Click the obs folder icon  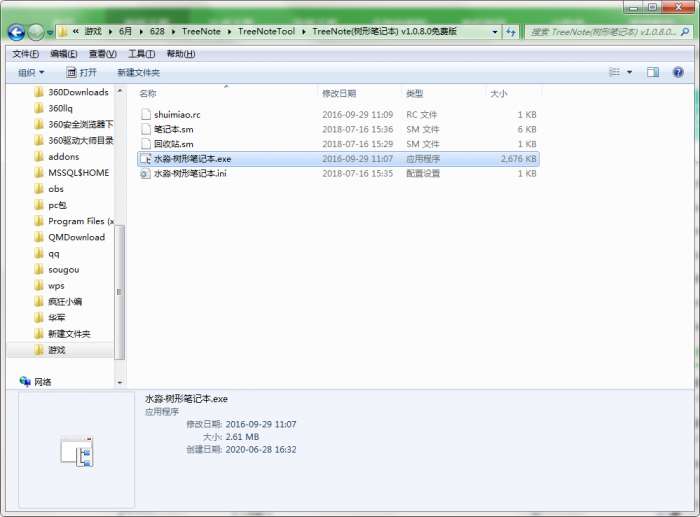point(39,189)
